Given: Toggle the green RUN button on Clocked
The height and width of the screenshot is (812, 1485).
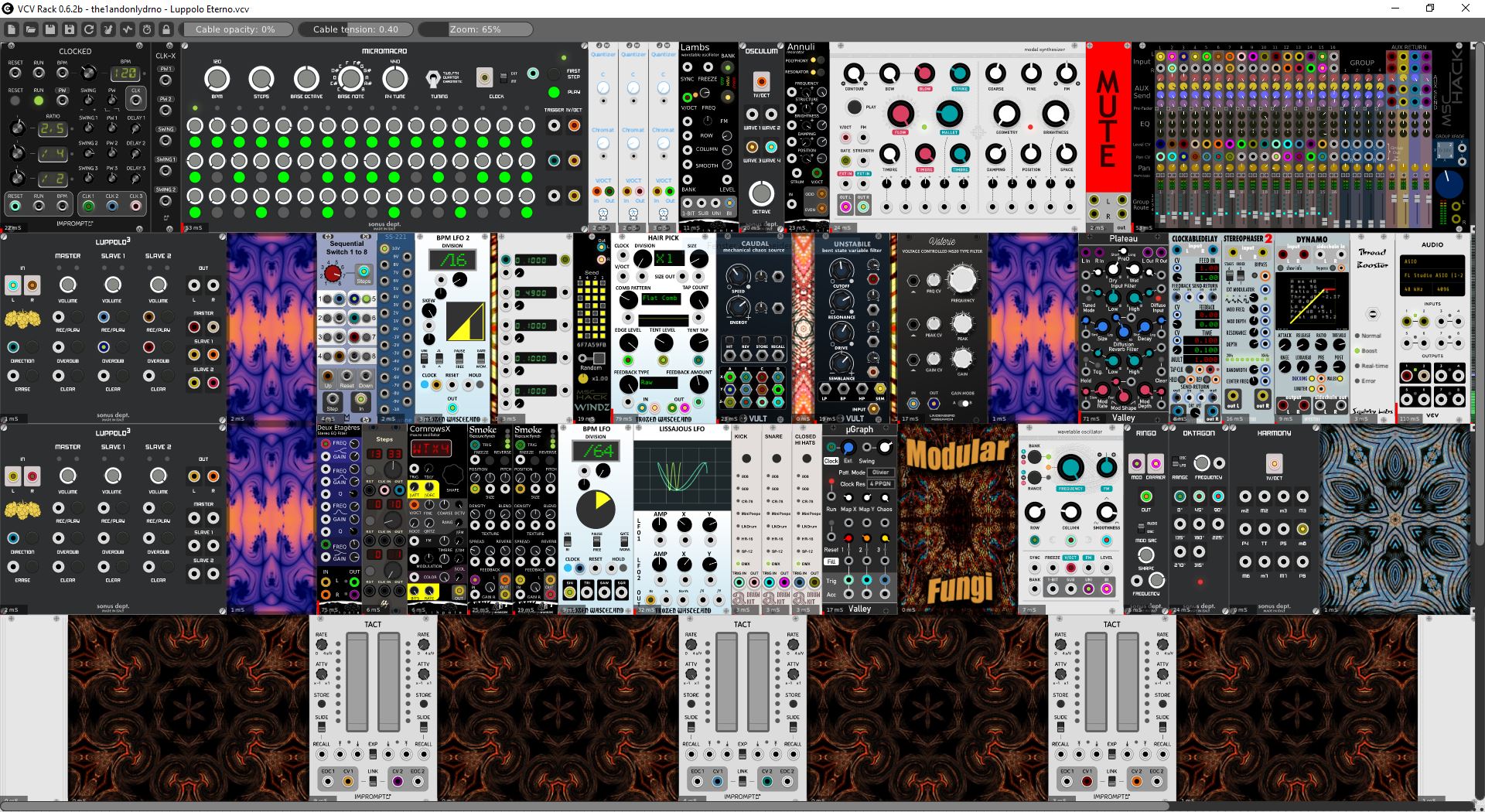Looking at the screenshot, I should pos(38,101).
